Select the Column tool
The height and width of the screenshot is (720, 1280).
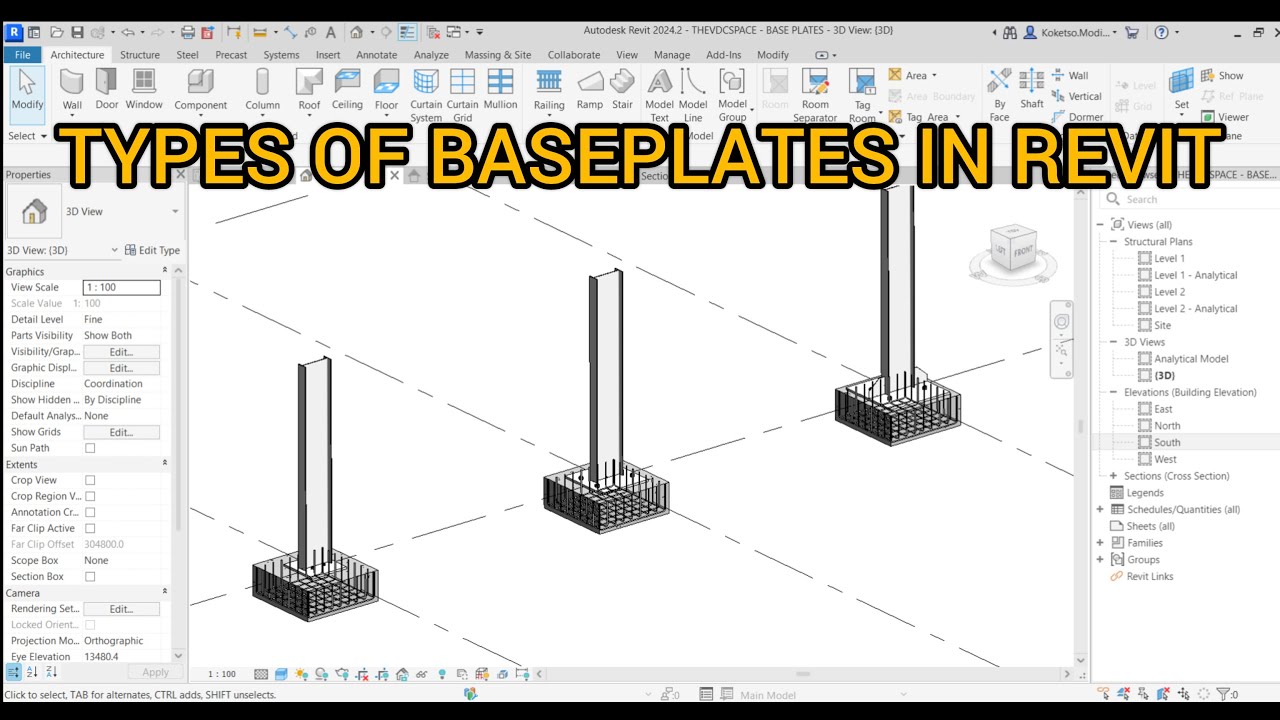262,89
